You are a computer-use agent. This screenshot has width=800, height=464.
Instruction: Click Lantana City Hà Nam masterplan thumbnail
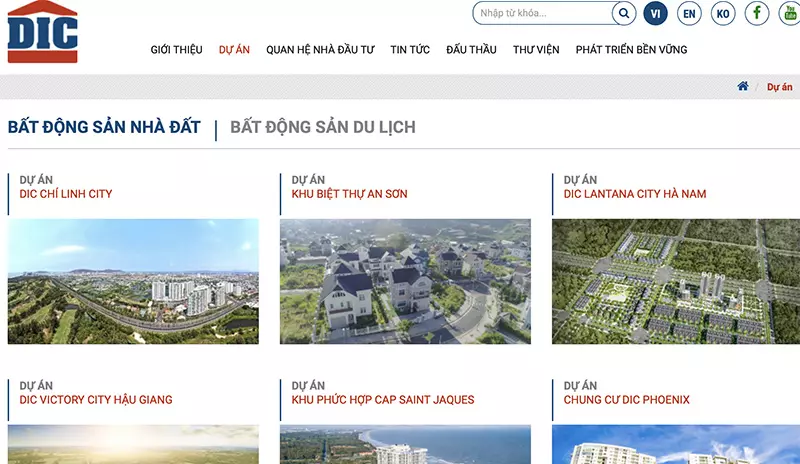676,281
